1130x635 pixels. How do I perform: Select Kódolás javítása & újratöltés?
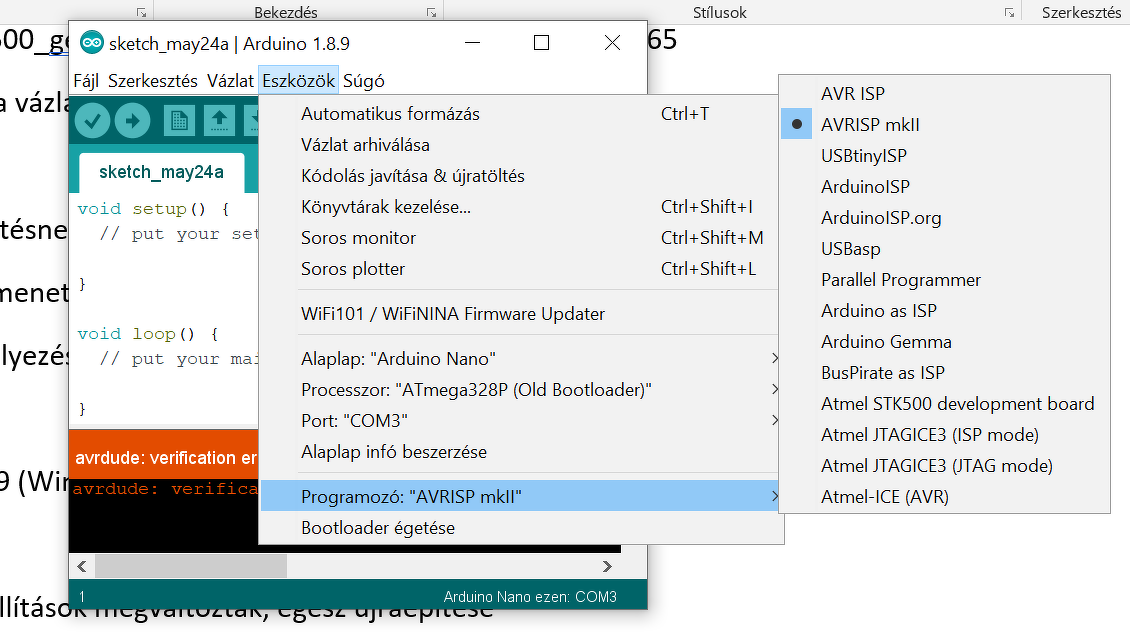click(519, 176)
